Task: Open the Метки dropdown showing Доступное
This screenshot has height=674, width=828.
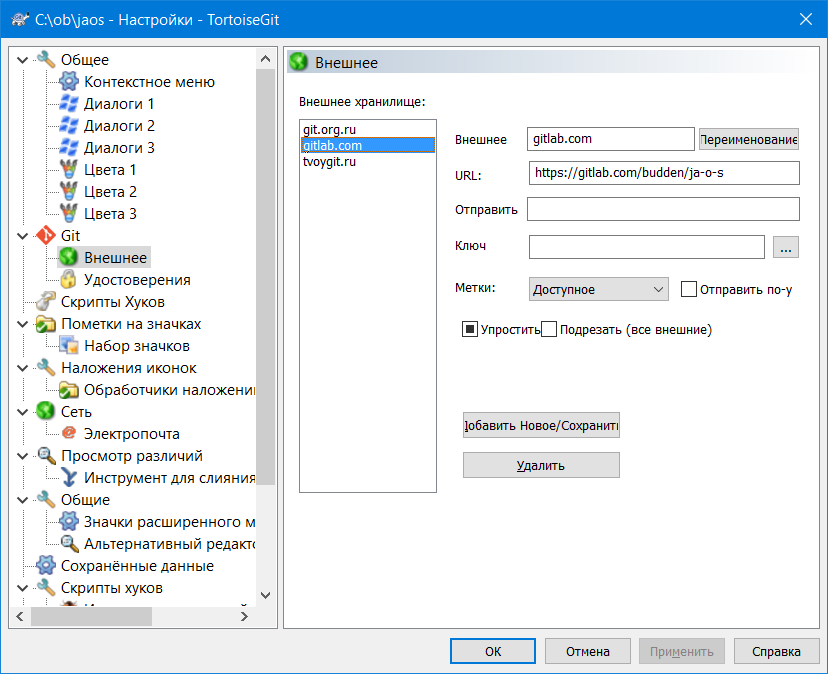Action: click(598, 289)
